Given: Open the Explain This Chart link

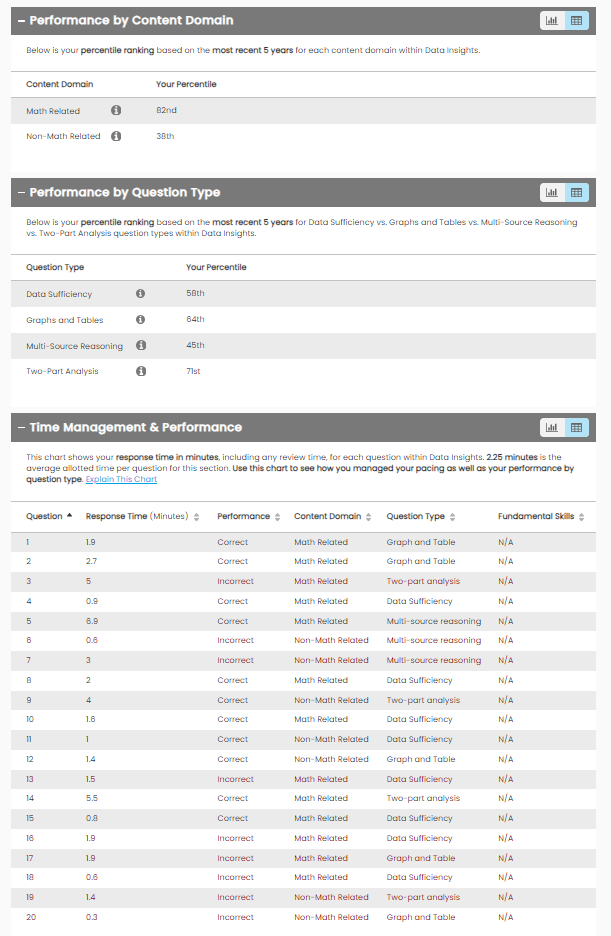Looking at the screenshot, I should [x=121, y=479].
